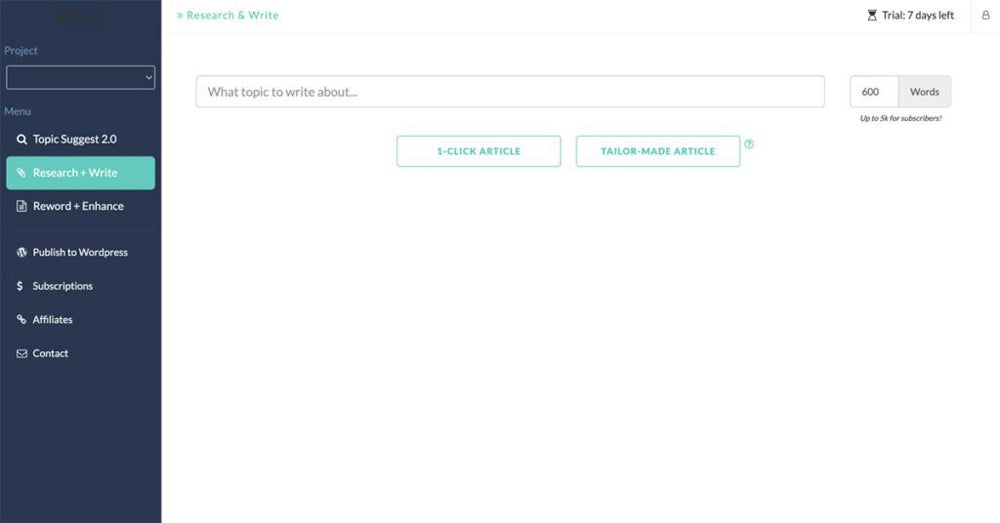Click the dollar sign icon beside Subscriptions
1000x523 pixels.
pos(20,286)
